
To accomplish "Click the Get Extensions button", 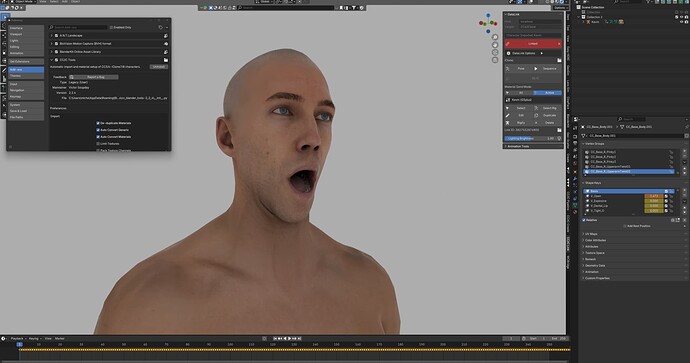I will [x=26, y=62].
